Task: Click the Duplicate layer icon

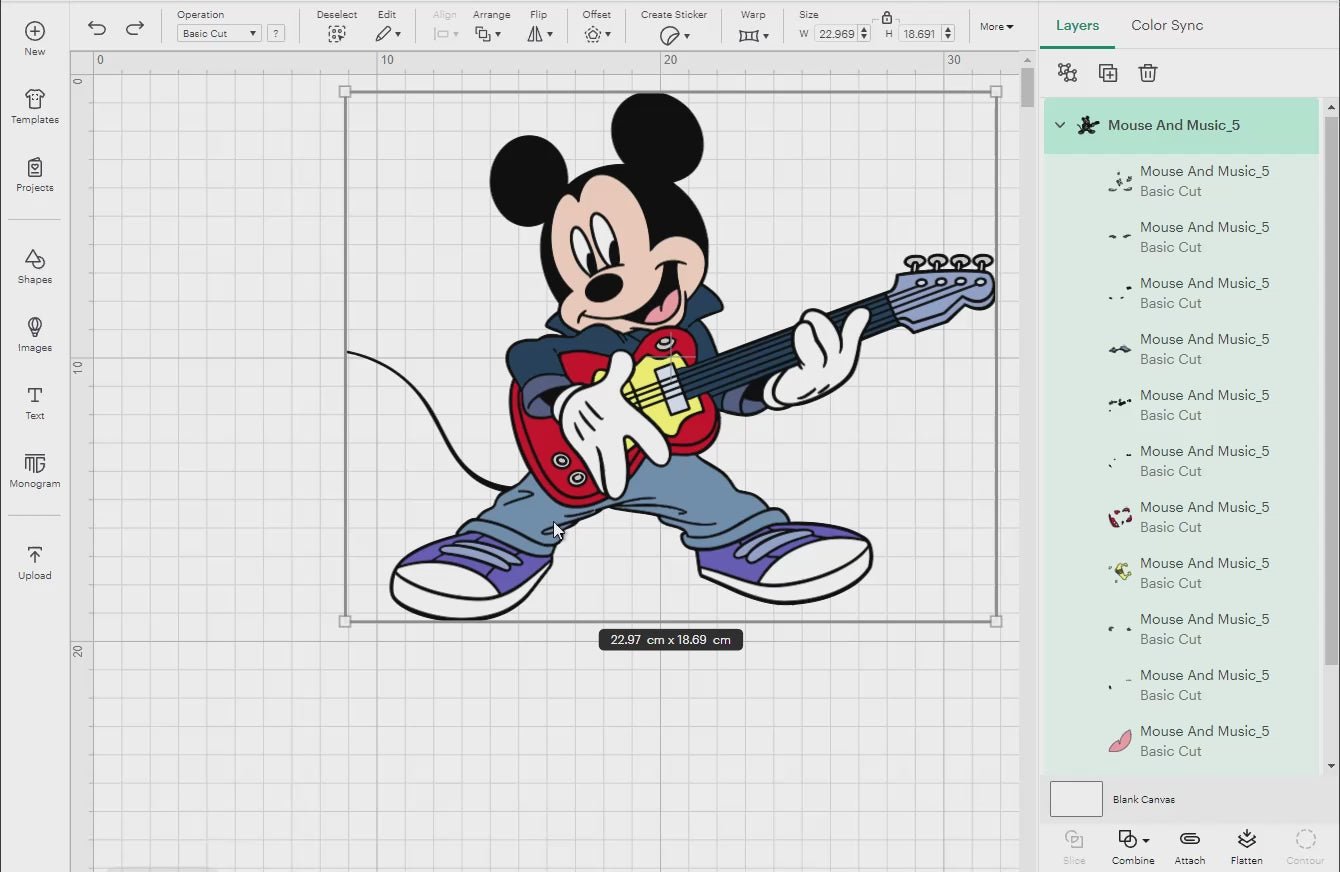Action: click(1107, 72)
